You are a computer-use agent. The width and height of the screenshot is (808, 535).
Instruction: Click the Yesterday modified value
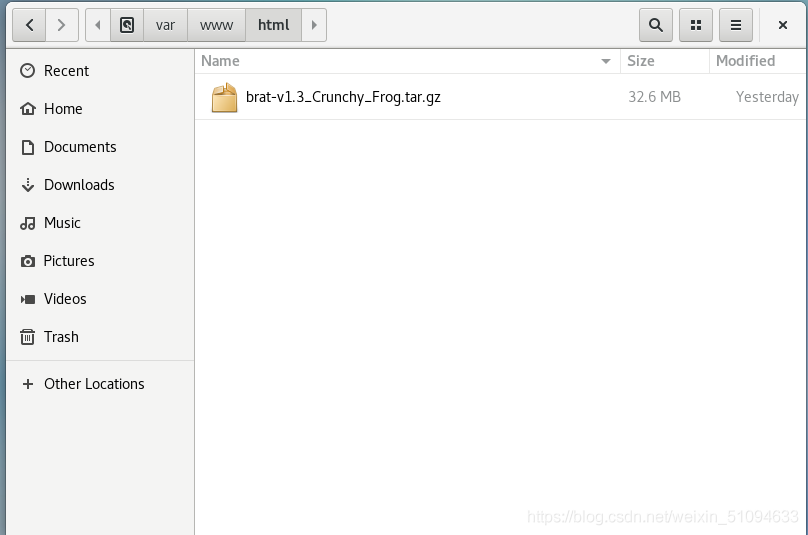[x=767, y=97]
